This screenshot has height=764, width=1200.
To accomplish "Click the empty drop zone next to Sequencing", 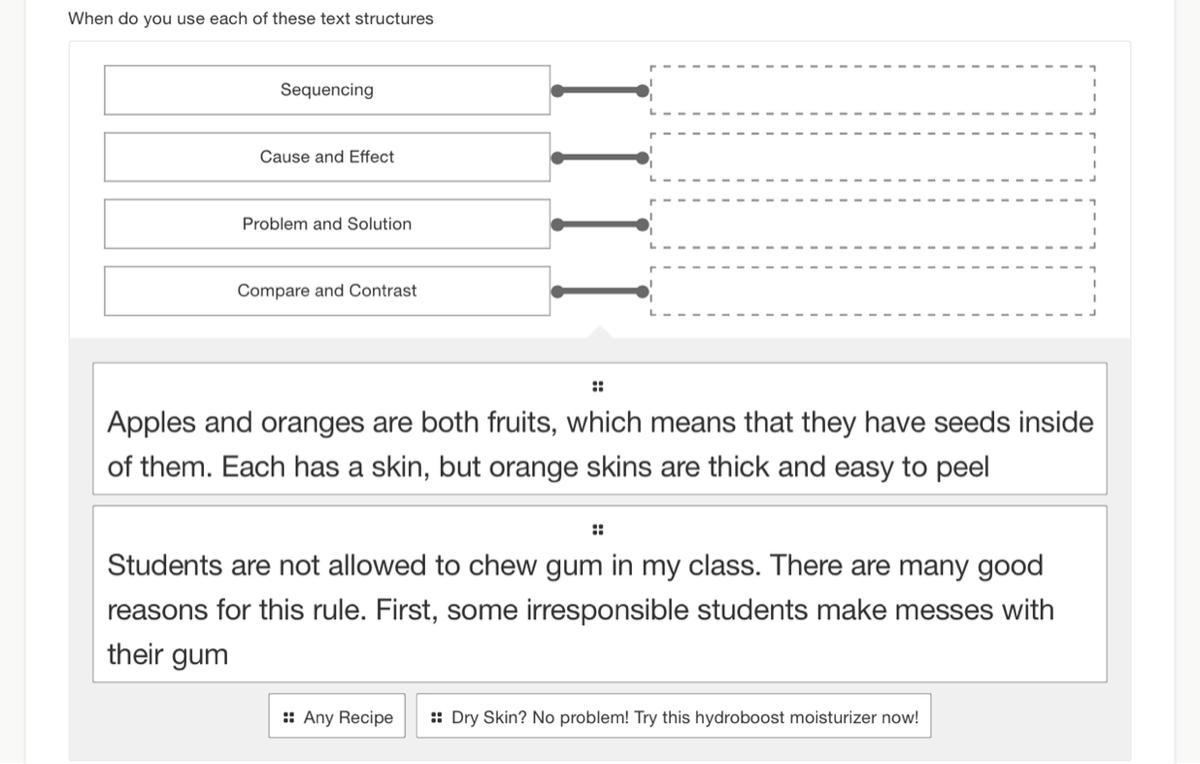I will point(873,91).
